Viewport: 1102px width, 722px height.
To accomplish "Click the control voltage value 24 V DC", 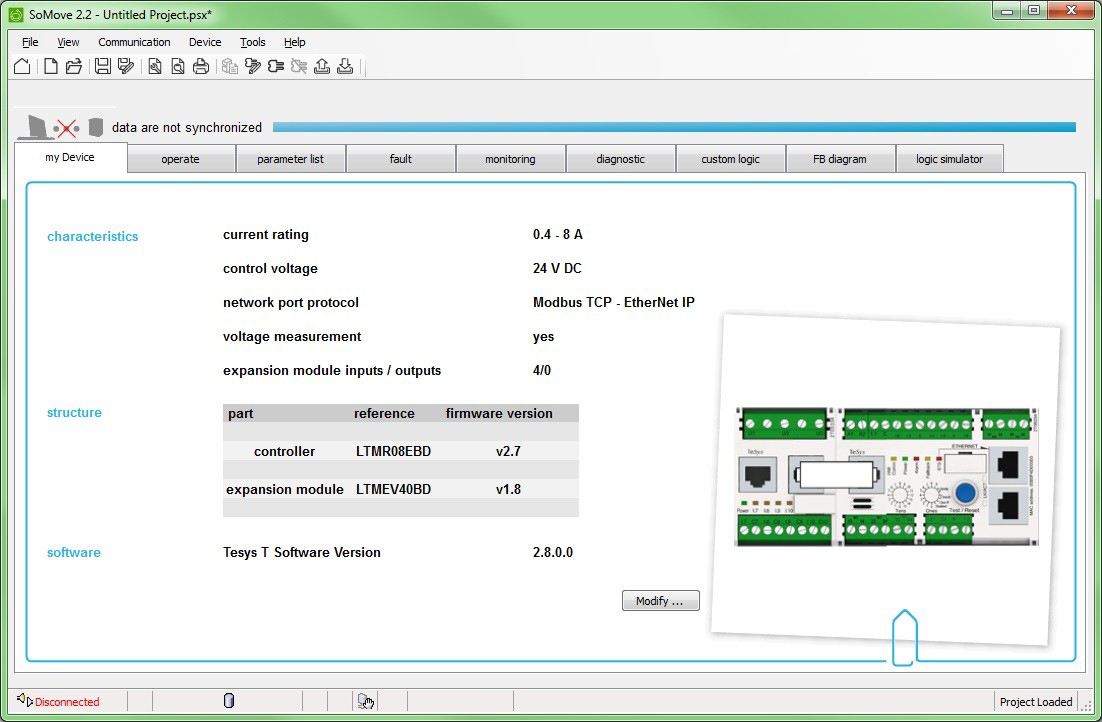I will (x=557, y=268).
